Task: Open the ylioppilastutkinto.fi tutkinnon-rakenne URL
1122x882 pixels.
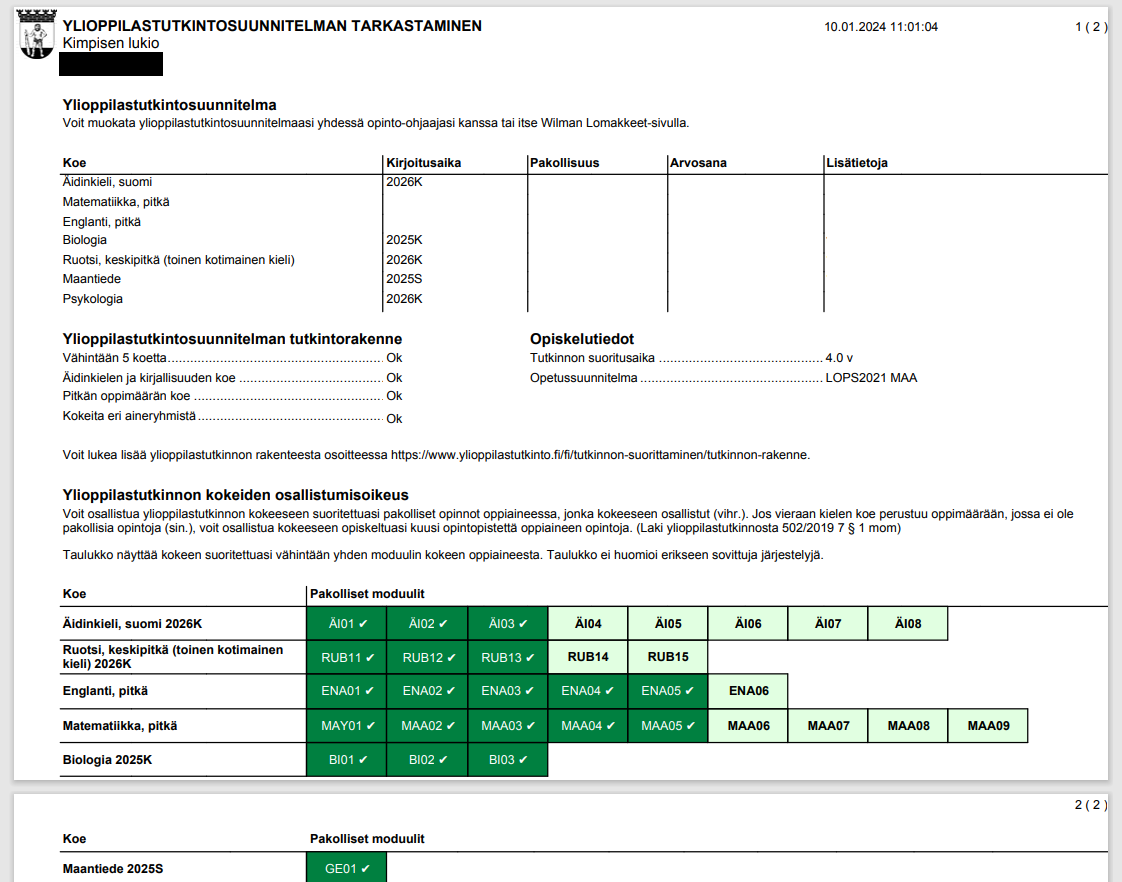Action: pos(600,455)
